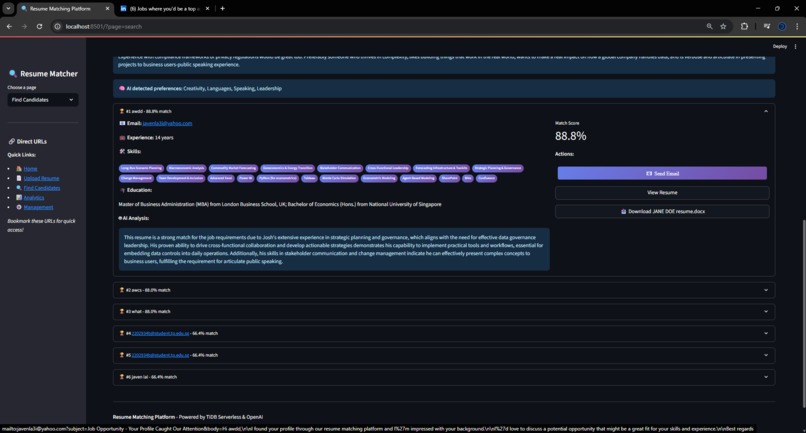
Task: Open the Chrome three-dot menu
Action: tap(797, 26)
